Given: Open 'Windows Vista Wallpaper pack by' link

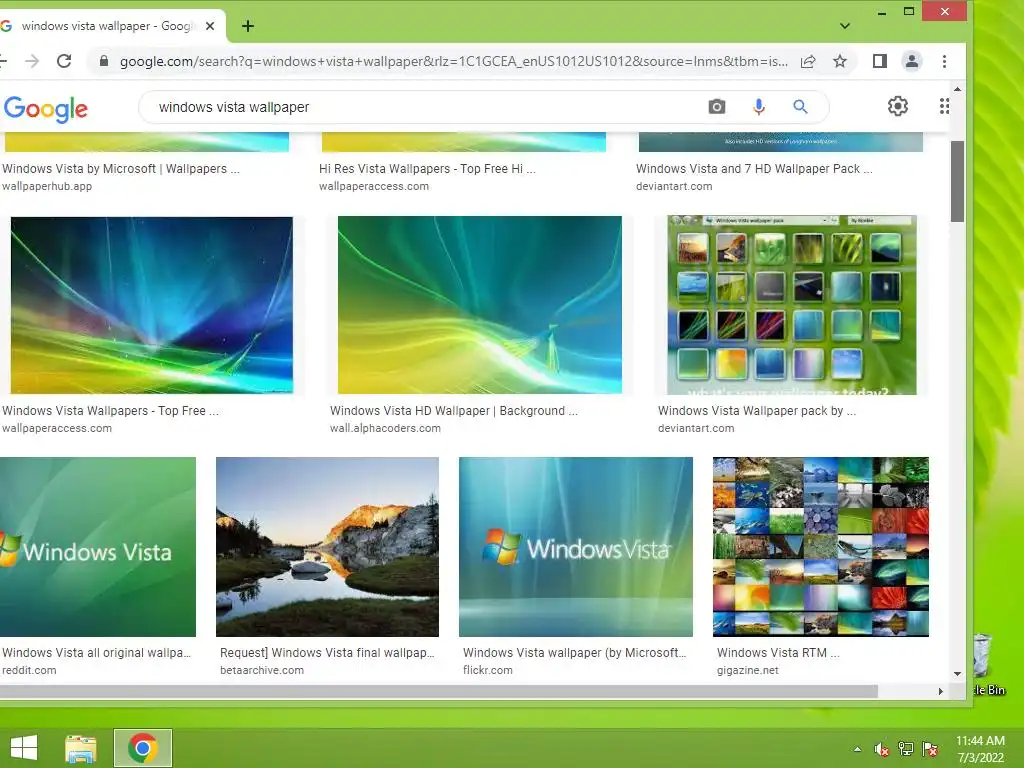Looking at the screenshot, I should pos(757,411).
